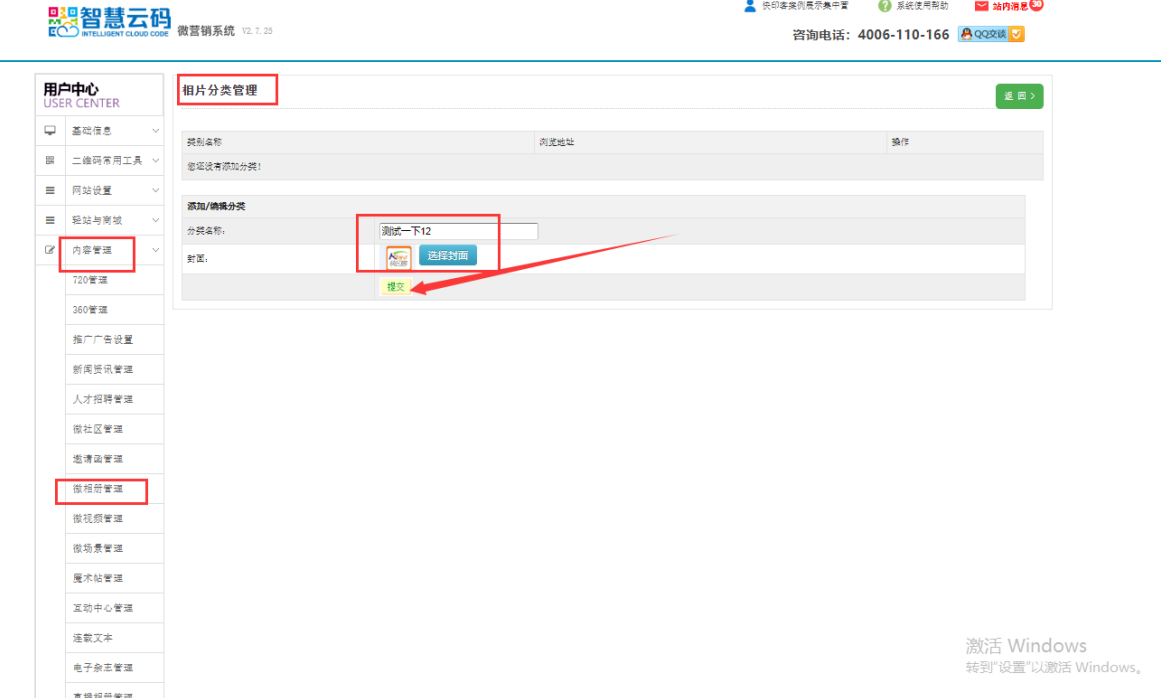Click the monitor icon beside 基础信息
1161x698 pixels.
click(x=50, y=131)
